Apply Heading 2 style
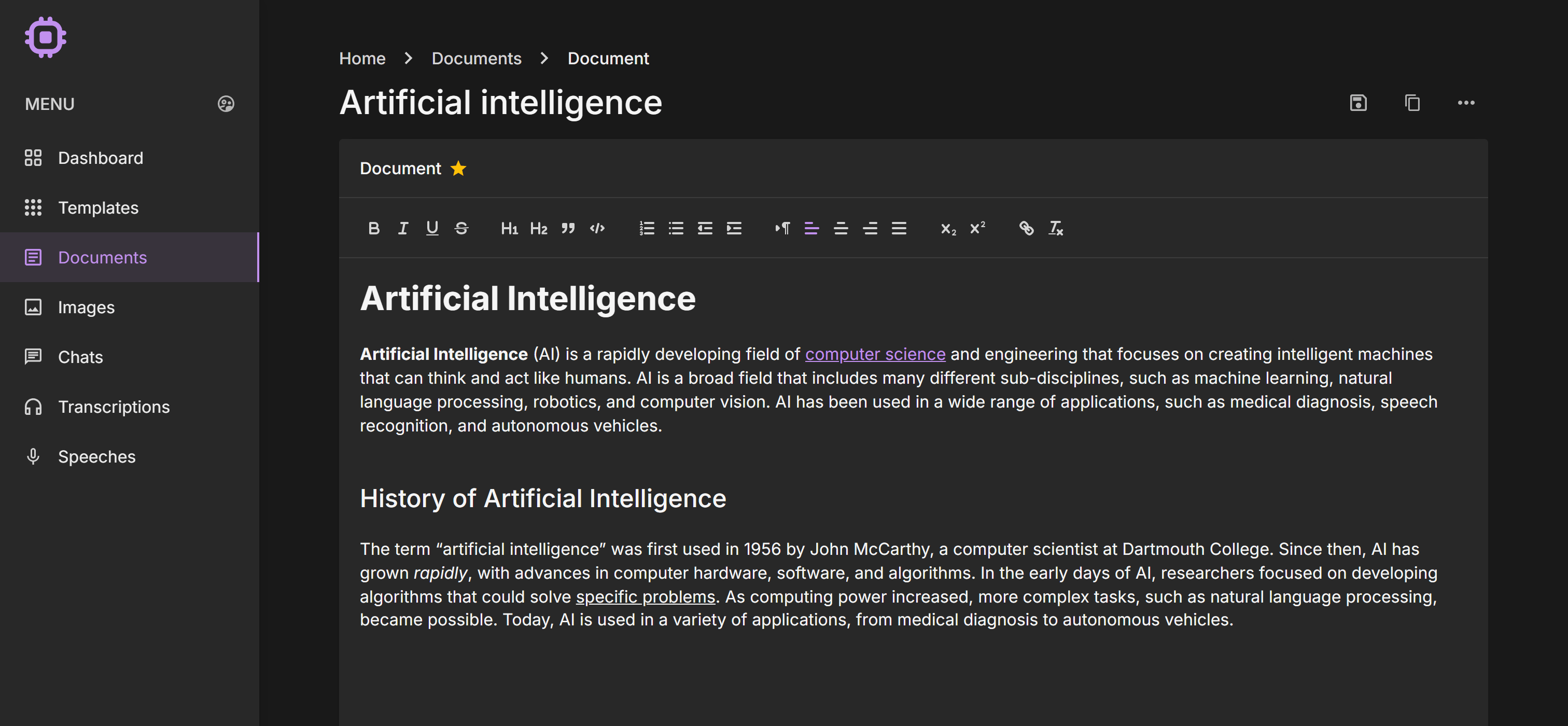 (538, 228)
